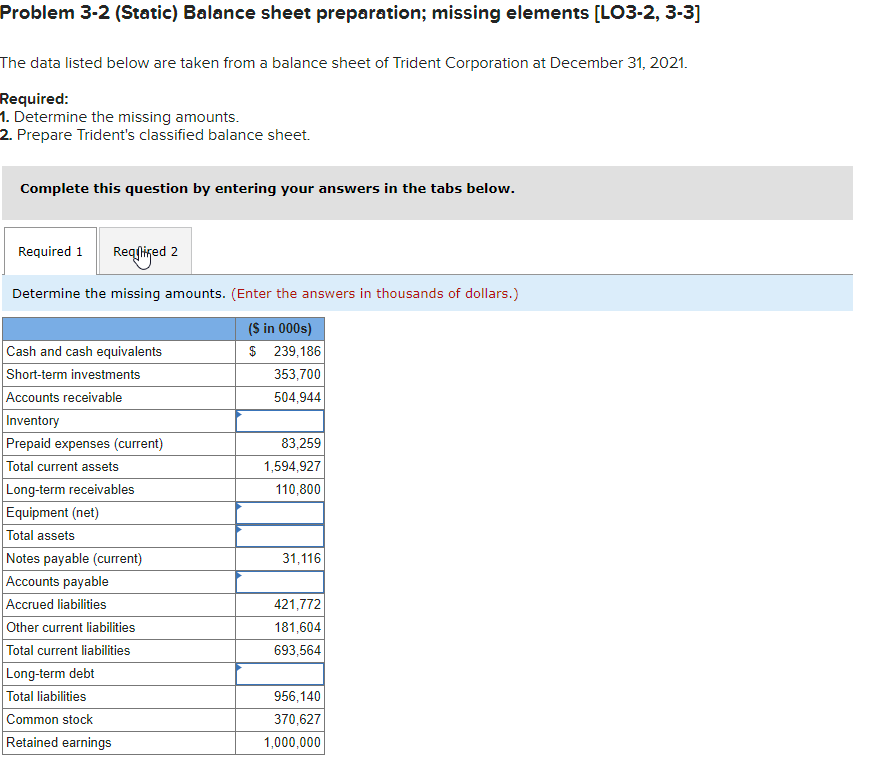Click the Total assets answer input field
This screenshot has height=763, width=870.
(280, 535)
